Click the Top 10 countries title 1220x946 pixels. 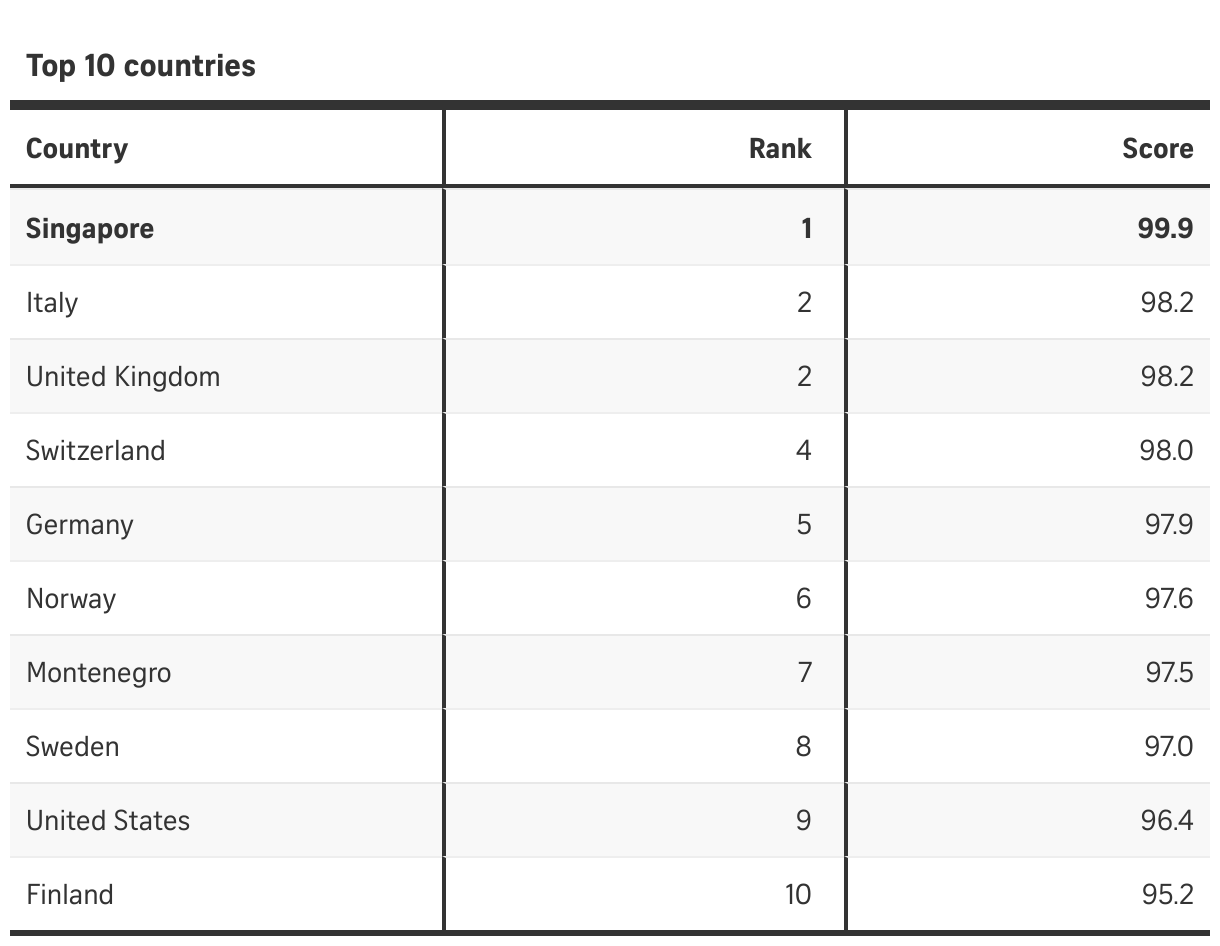(141, 66)
